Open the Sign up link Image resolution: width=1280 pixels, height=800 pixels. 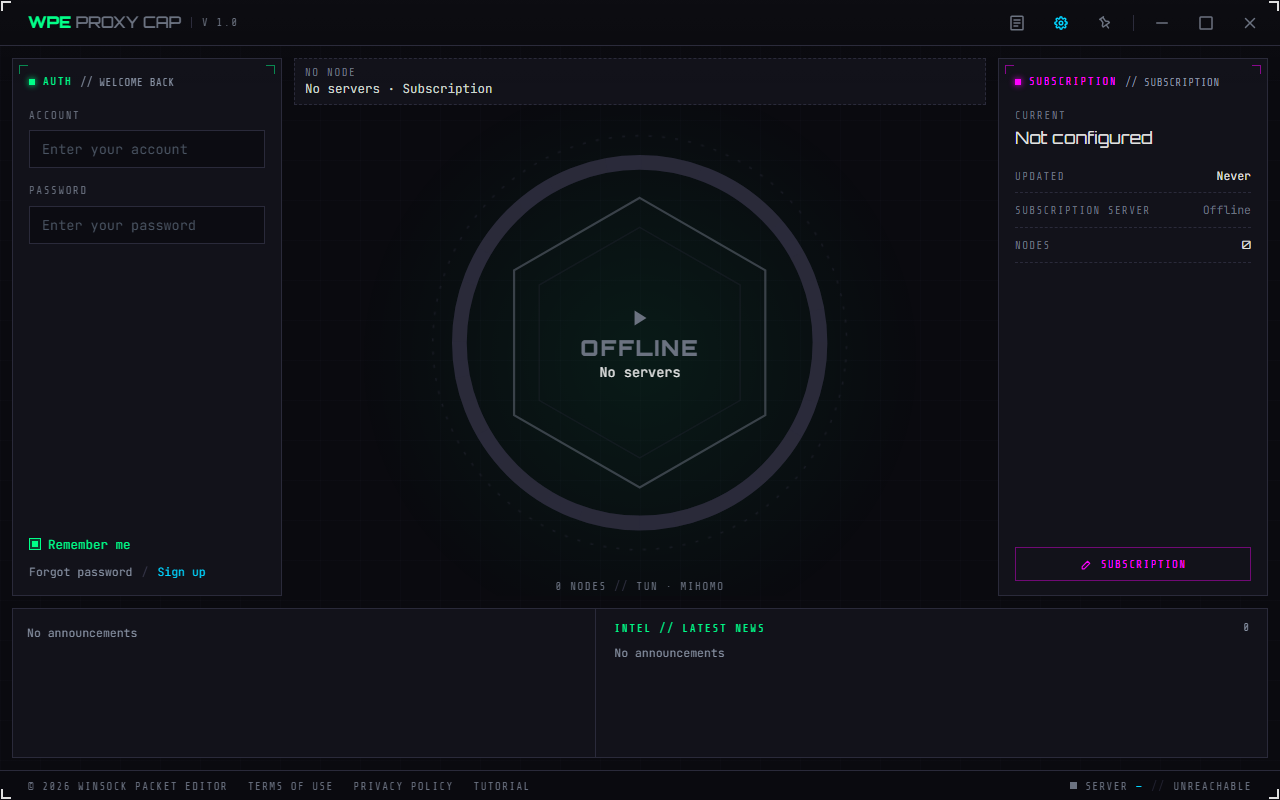tap(181, 572)
